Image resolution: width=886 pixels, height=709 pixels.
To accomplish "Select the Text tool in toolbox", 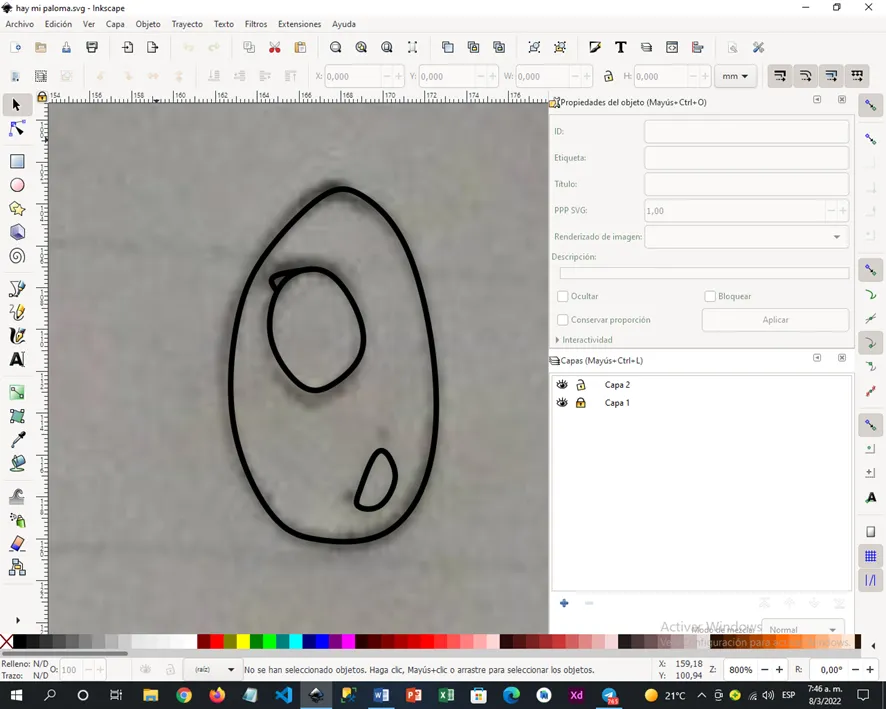I will (17, 360).
